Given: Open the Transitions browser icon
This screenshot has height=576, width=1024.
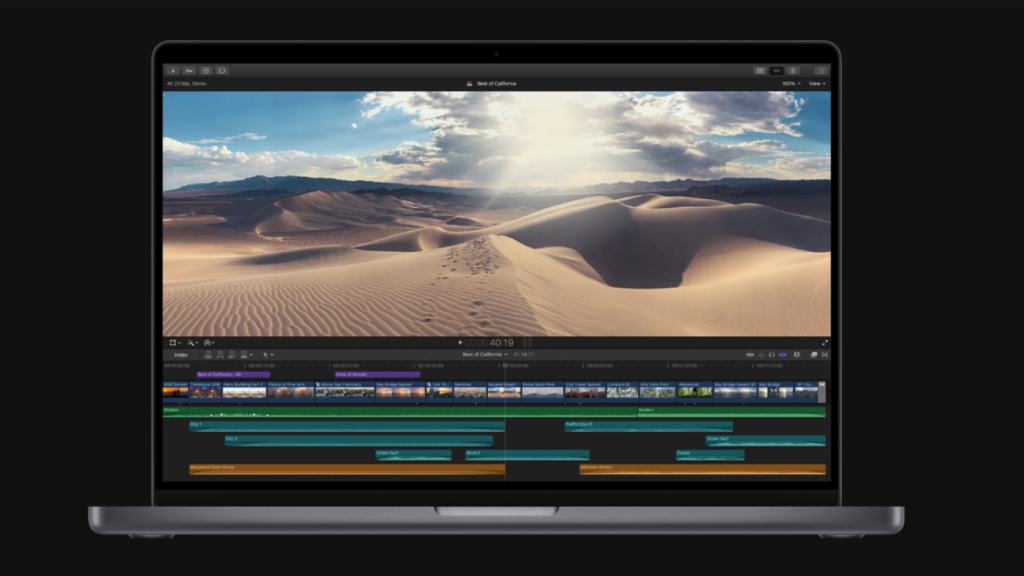Looking at the screenshot, I should [825, 354].
